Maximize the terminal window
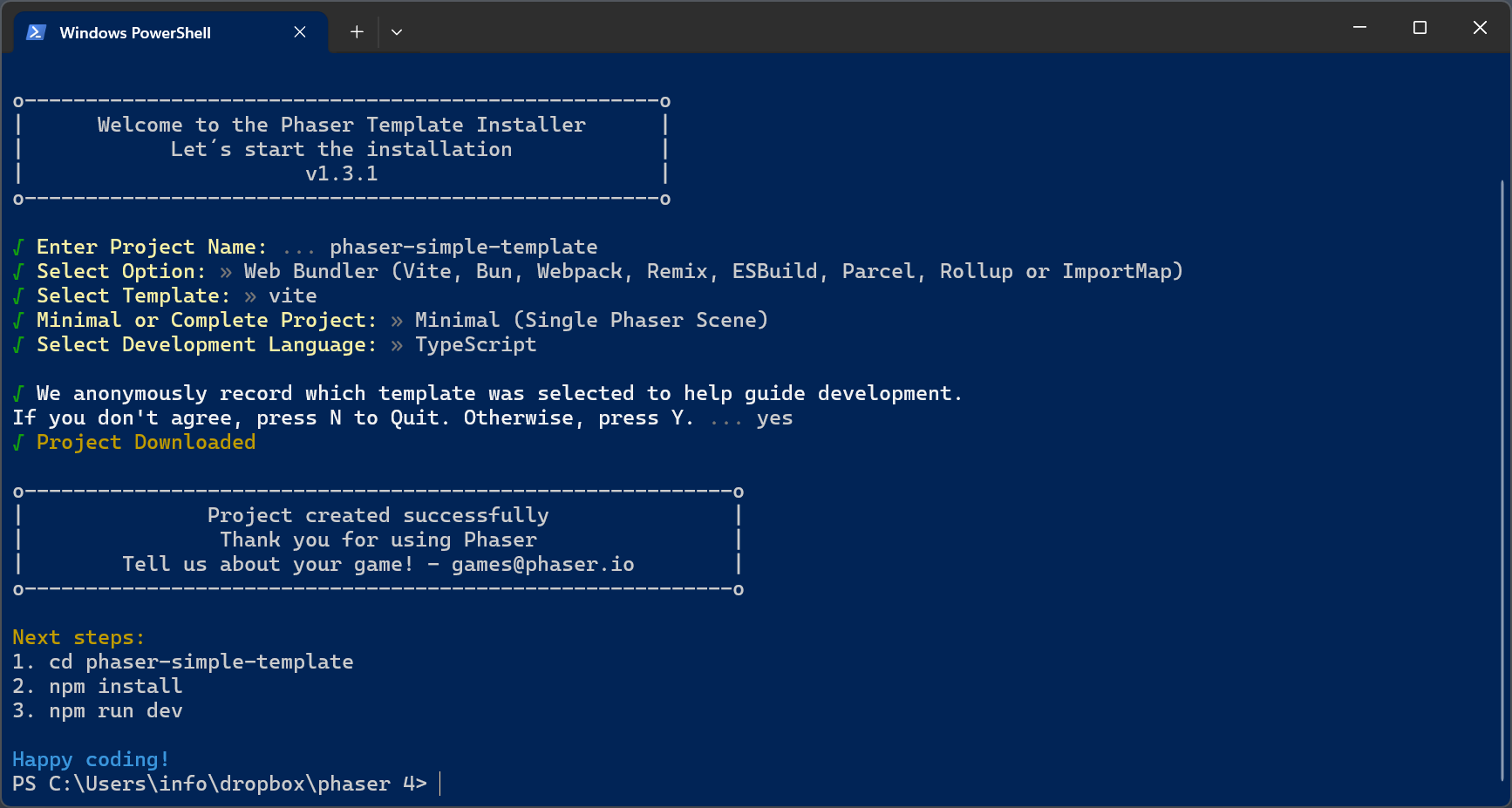The image size is (1512, 808). (x=1420, y=28)
